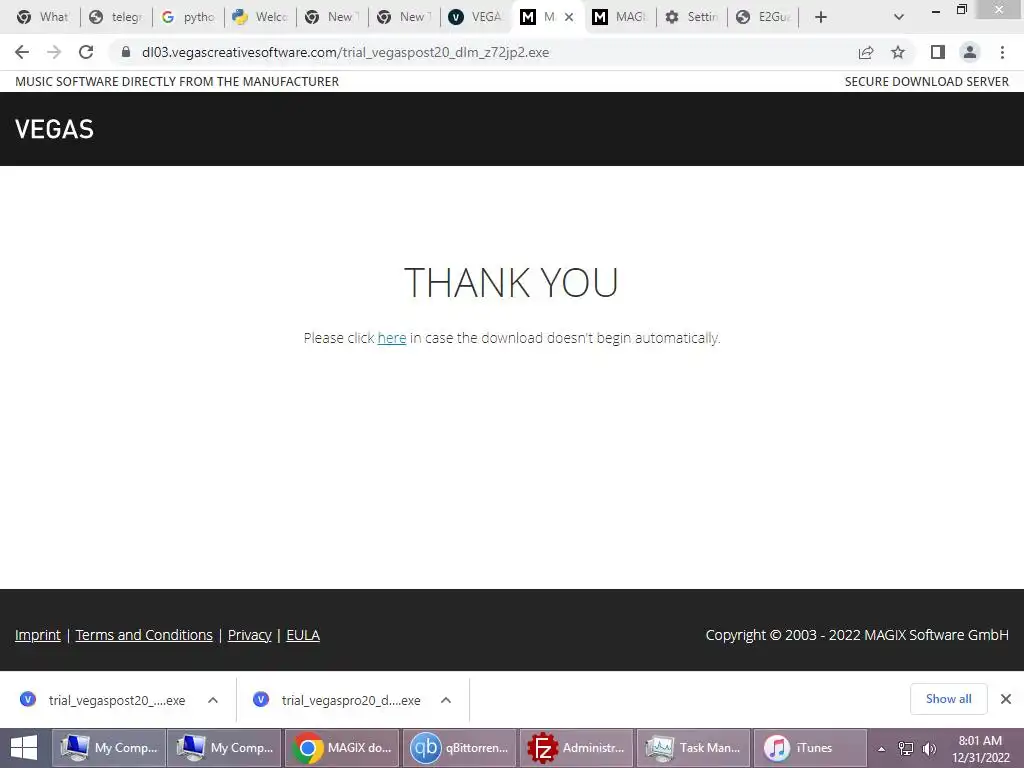This screenshot has width=1024, height=768.
Task: Open the Windows Start menu
Action: pyautogui.click(x=24, y=748)
